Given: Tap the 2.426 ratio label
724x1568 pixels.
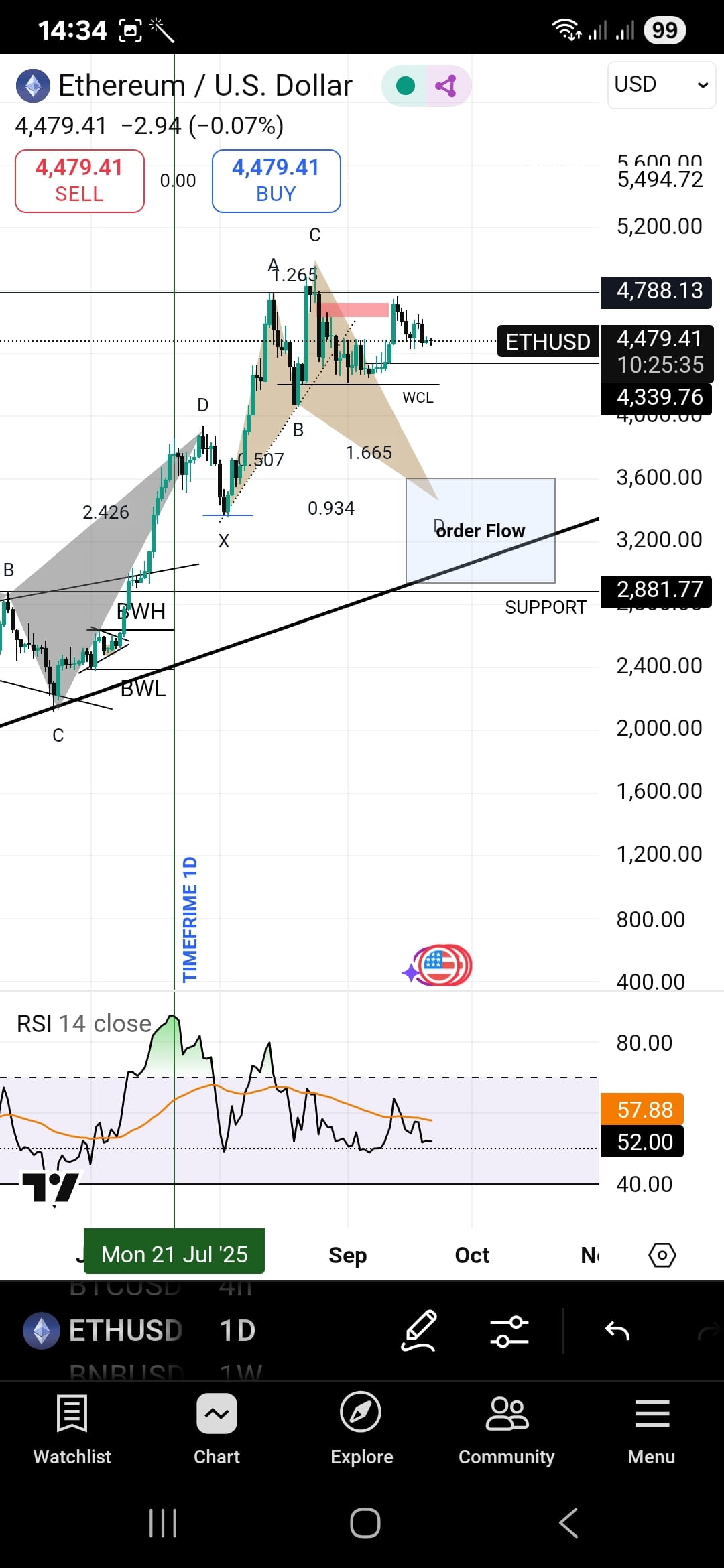Looking at the screenshot, I should click(x=105, y=513).
